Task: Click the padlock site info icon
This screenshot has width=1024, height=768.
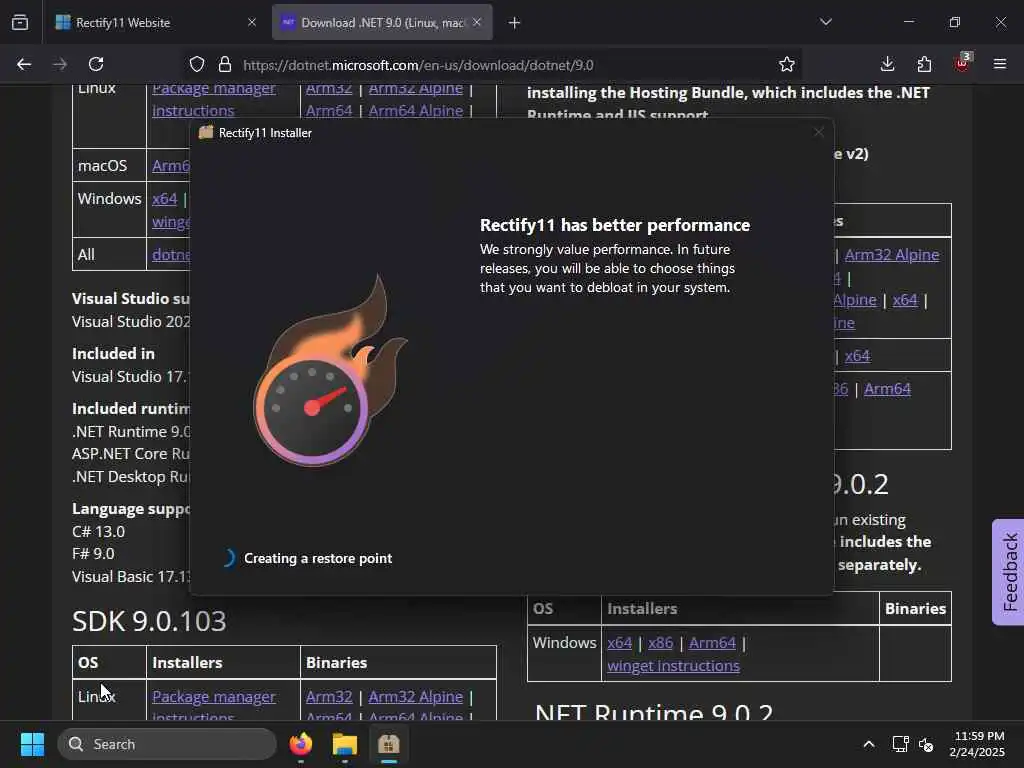Action: click(225, 65)
